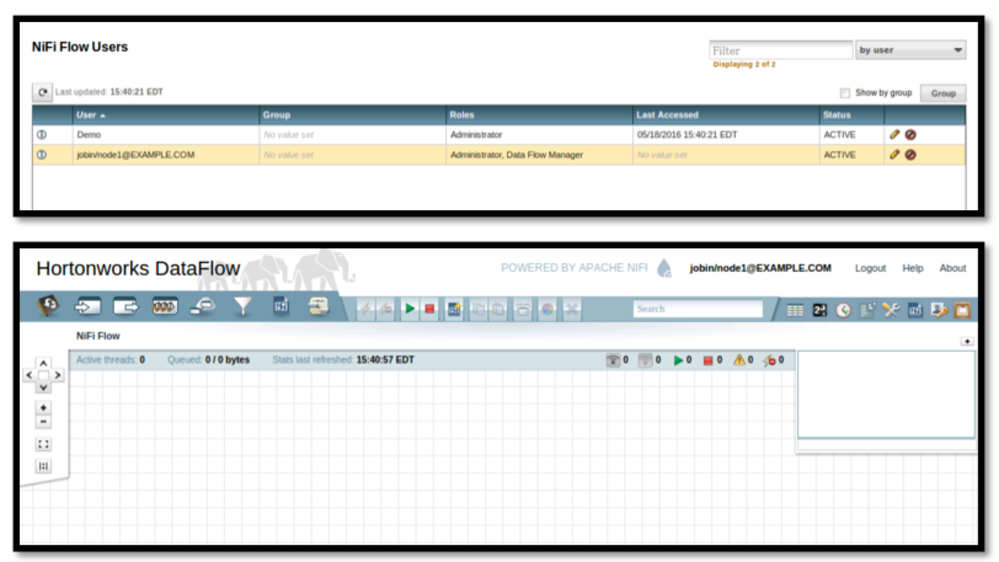Sort by the Roles column header

coord(539,115)
